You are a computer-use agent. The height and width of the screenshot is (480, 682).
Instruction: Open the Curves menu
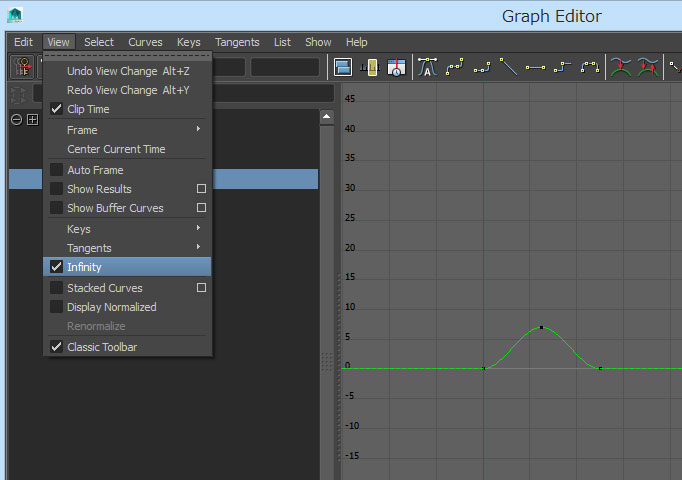pyautogui.click(x=145, y=42)
